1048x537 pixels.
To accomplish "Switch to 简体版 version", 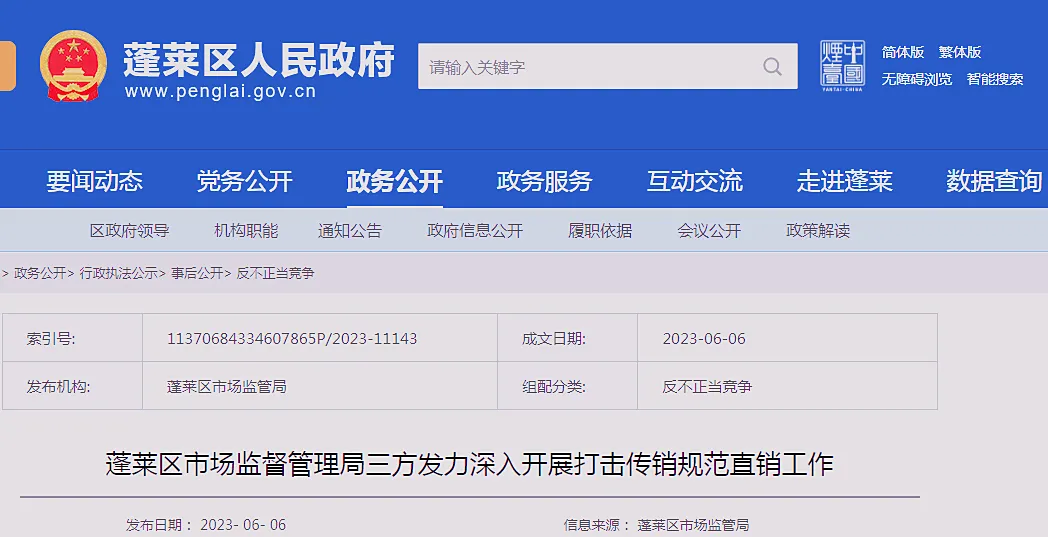I will [x=902, y=52].
